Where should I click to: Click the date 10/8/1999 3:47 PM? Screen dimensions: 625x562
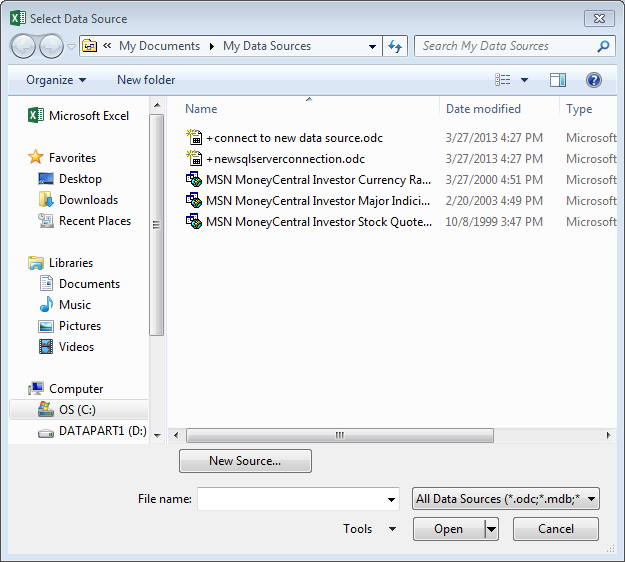click(x=494, y=222)
